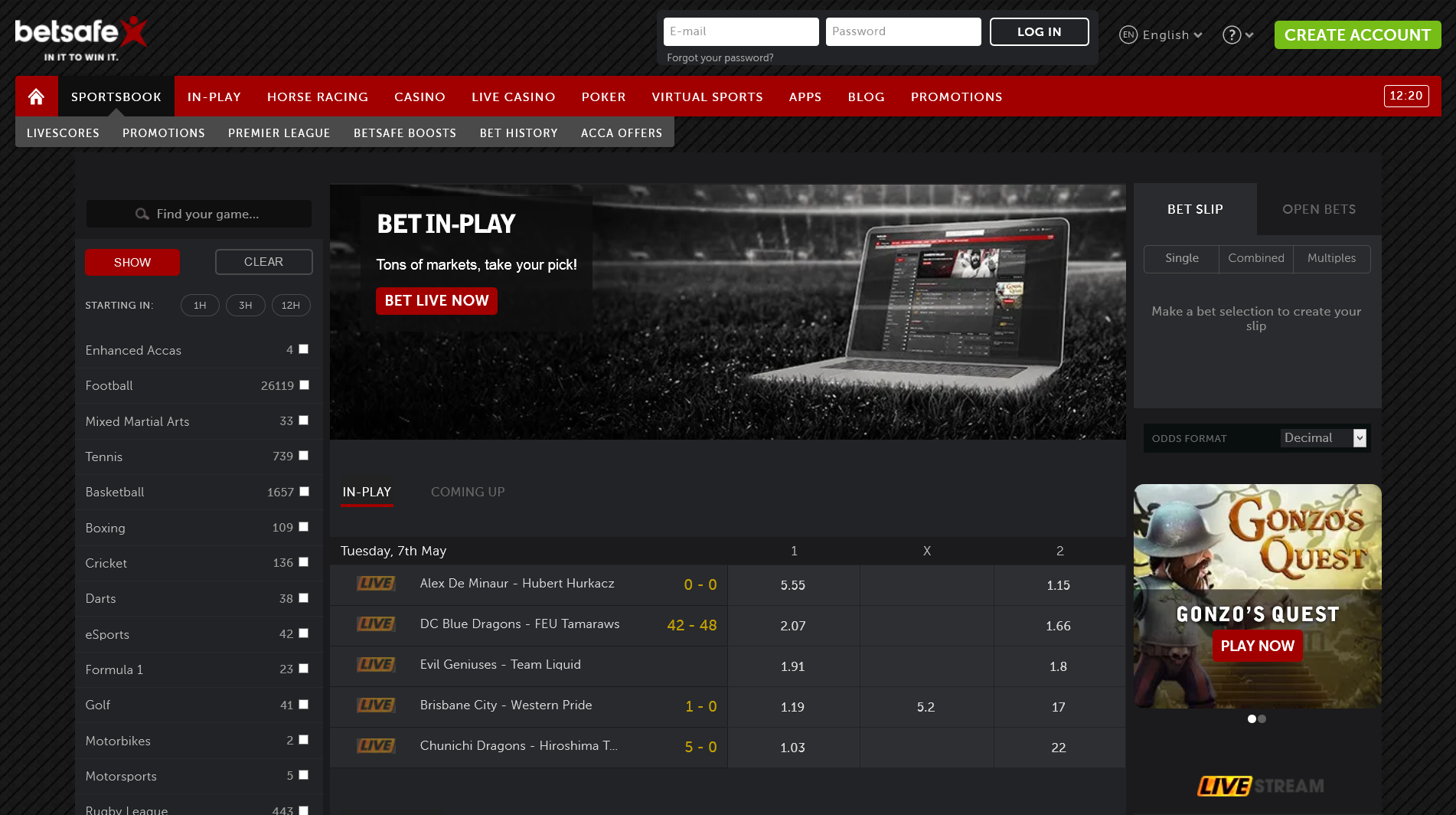Open Casino section

[419, 97]
